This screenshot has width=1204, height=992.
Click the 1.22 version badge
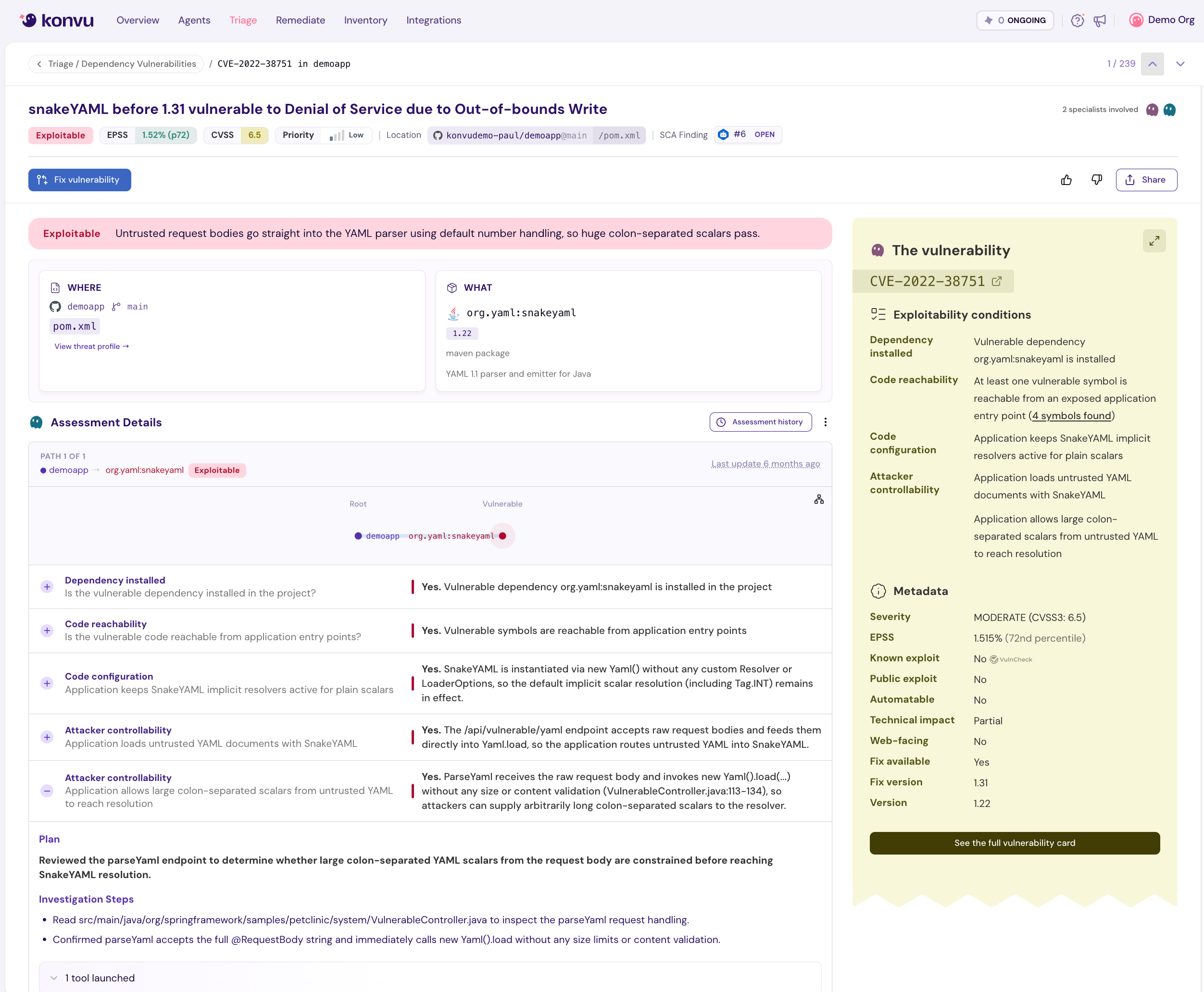pyautogui.click(x=462, y=333)
